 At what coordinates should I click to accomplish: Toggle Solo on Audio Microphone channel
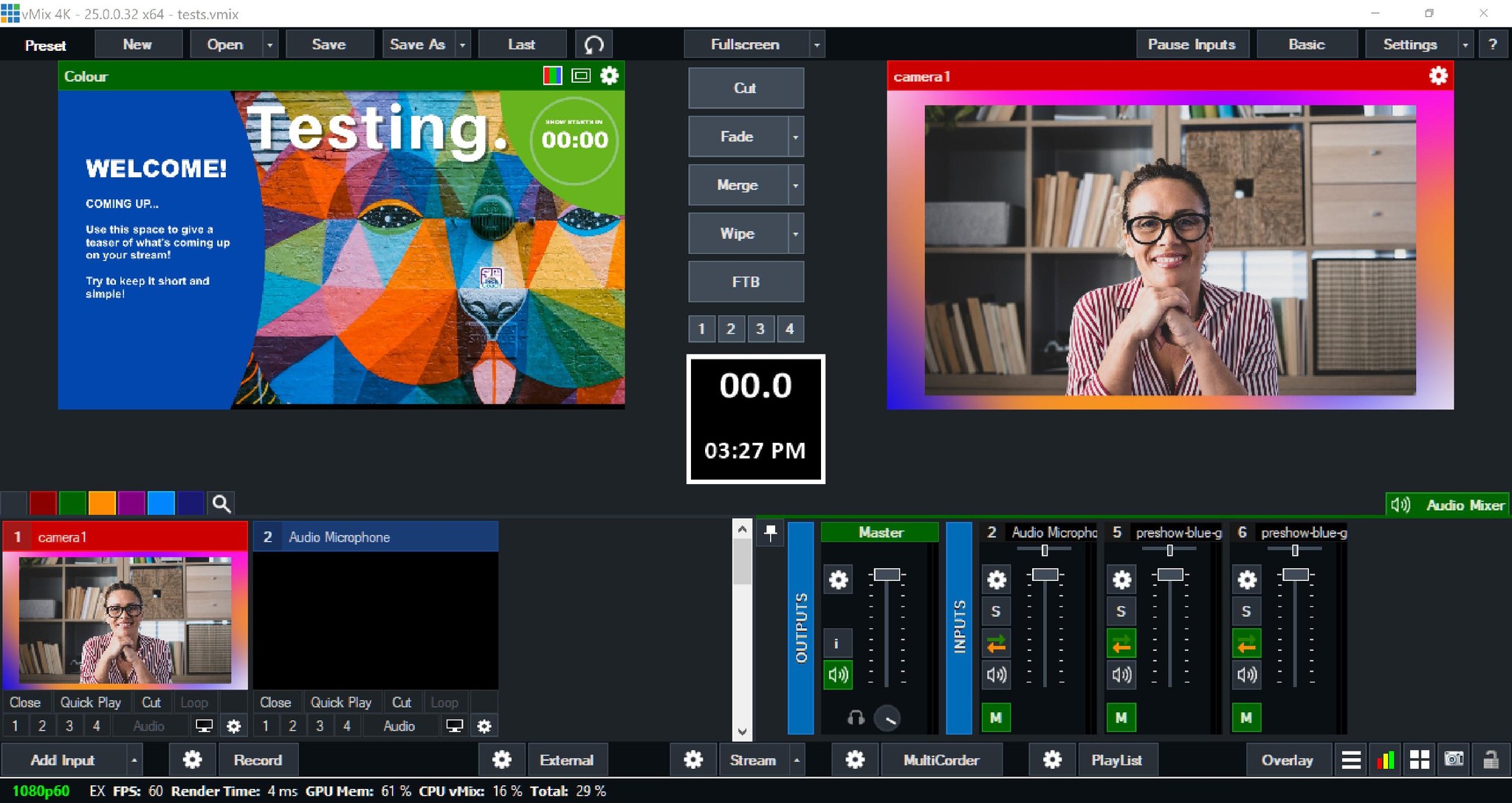pyautogui.click(x=996, y=611)
